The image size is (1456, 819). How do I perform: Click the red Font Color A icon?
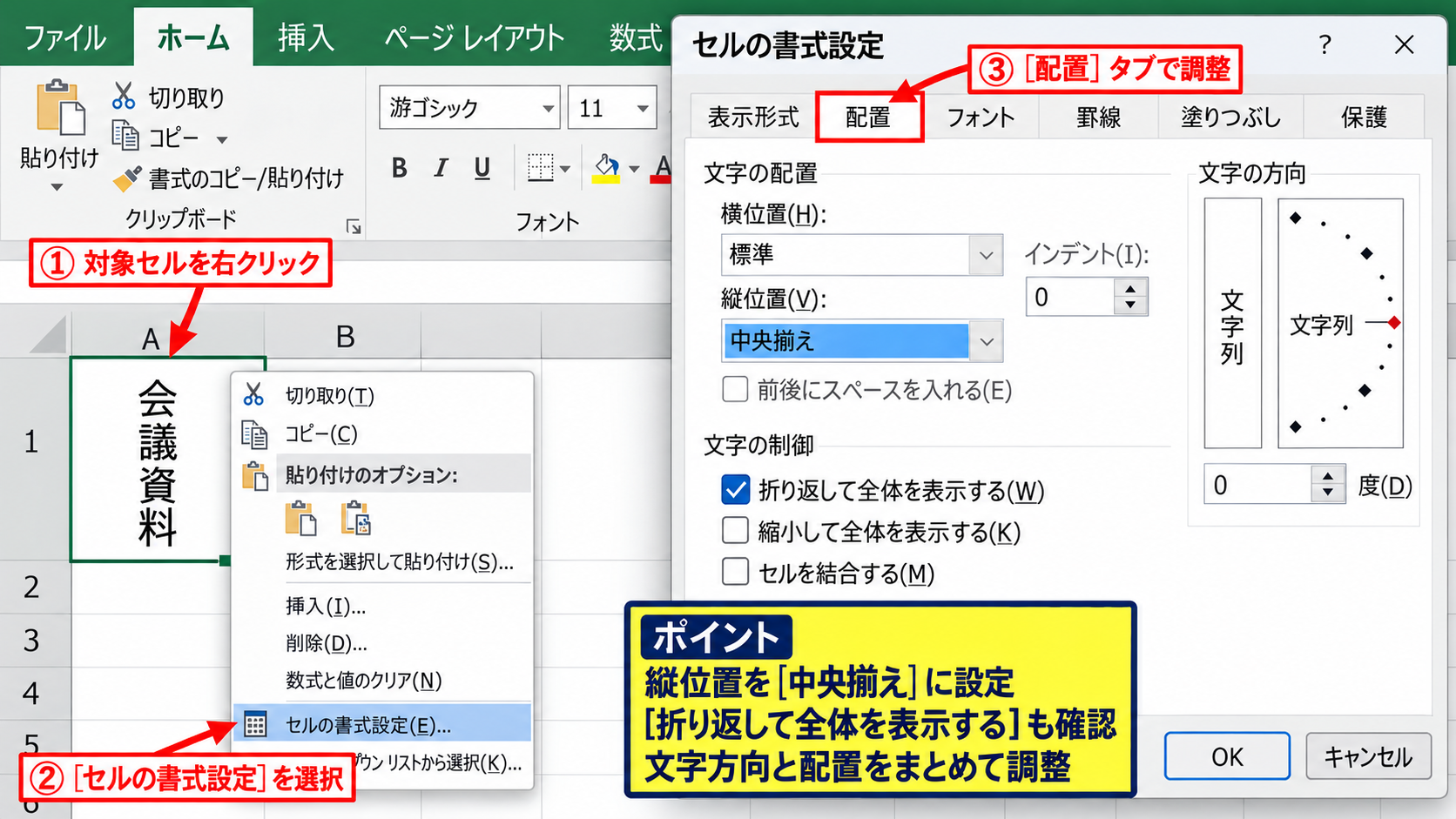point(662,167)
